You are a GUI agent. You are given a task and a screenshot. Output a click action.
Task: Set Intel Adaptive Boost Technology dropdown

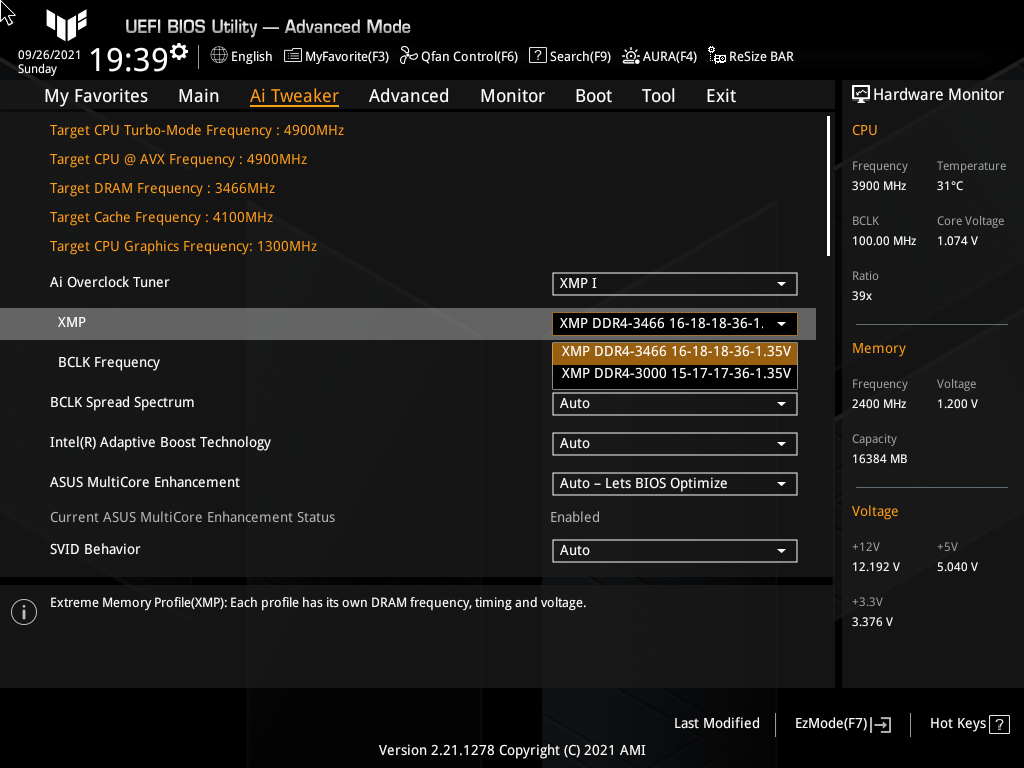coord(674,443)
